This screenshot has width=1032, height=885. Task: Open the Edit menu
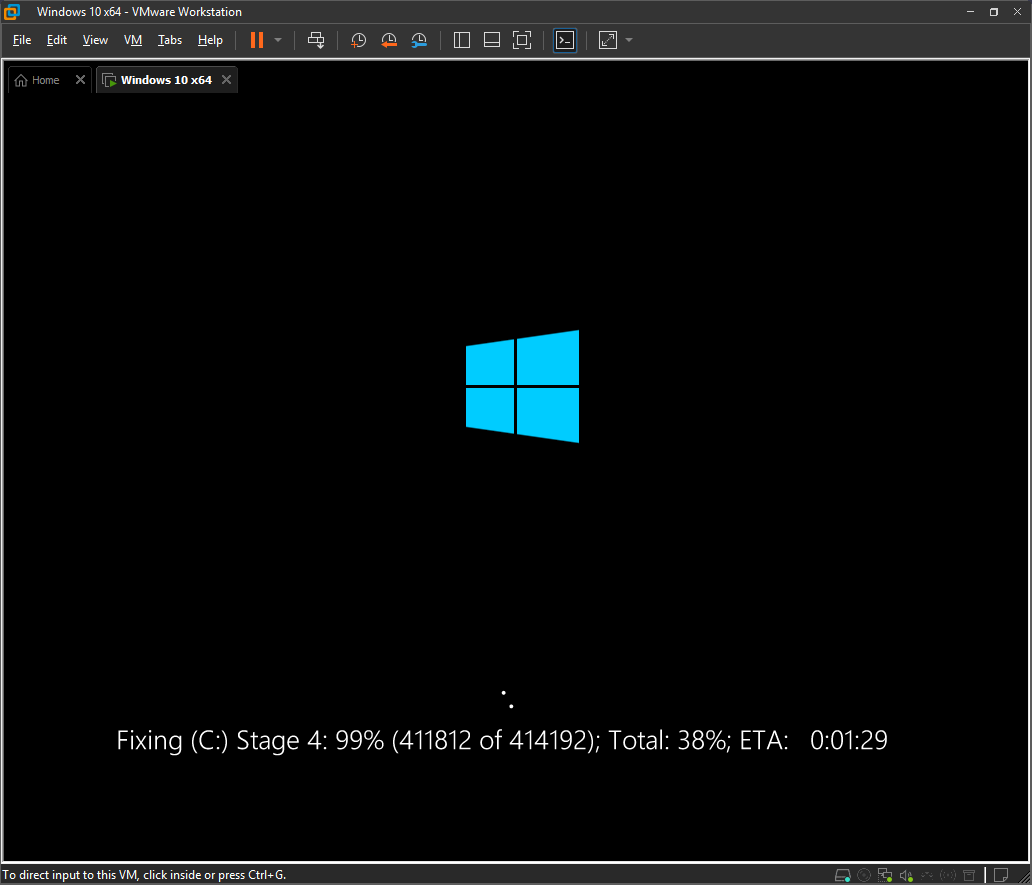point(57,40)
